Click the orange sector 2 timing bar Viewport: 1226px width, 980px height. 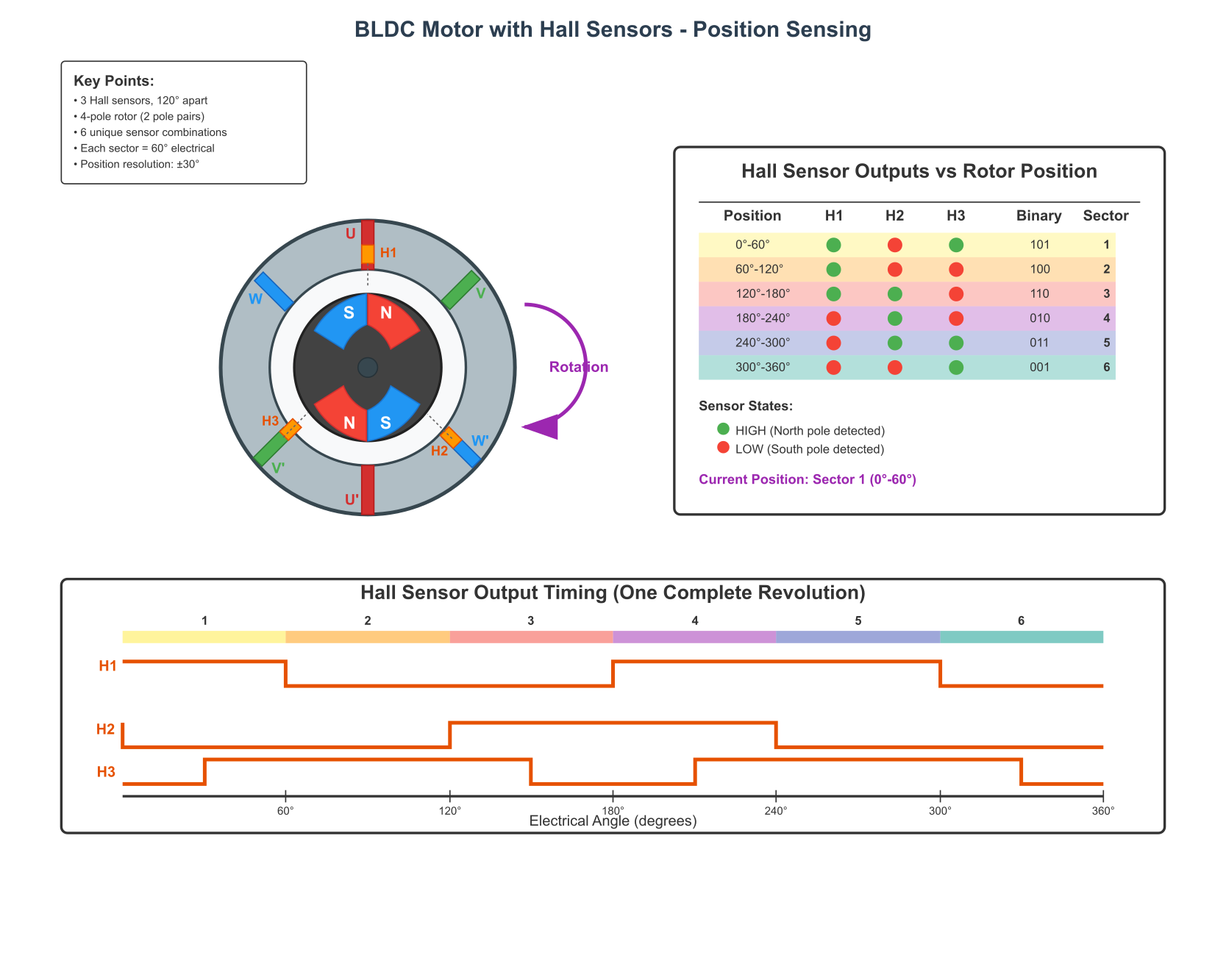(368, 637)
